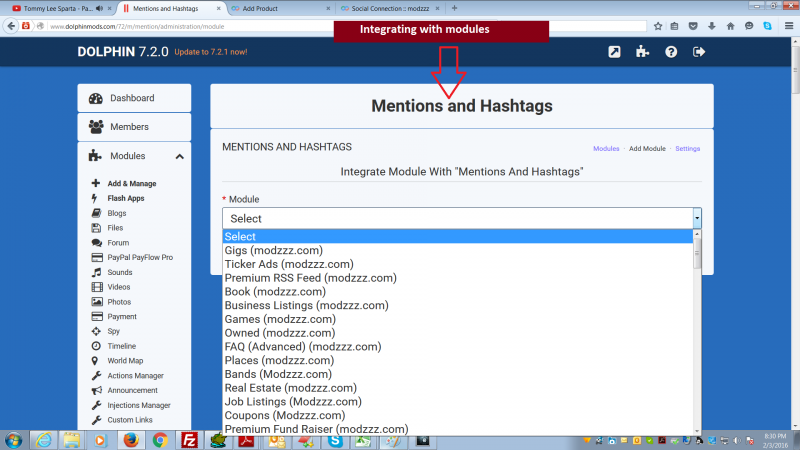Screen dimensions: 800x450
Task: Click the Update to 7.2.1 now link
Action: [211, 52]
